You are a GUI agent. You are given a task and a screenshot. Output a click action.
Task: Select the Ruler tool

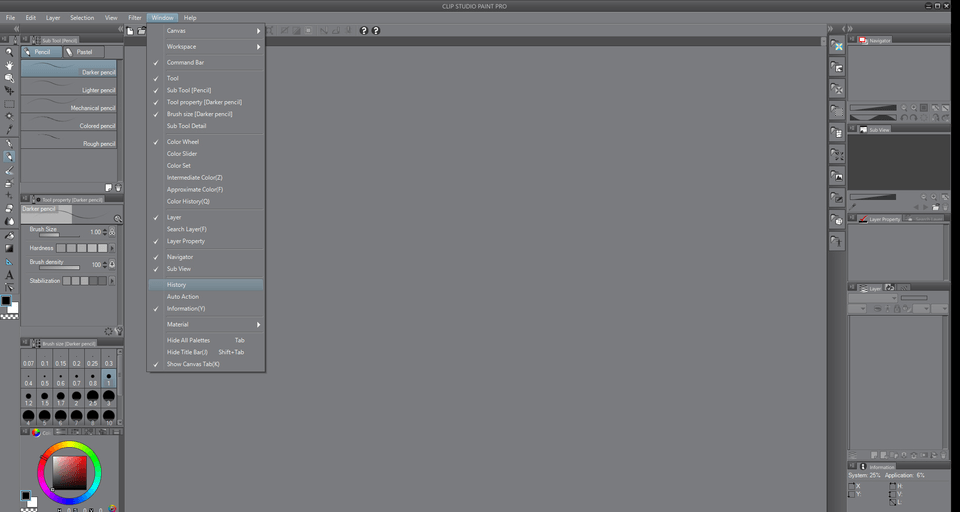point(9,262)
